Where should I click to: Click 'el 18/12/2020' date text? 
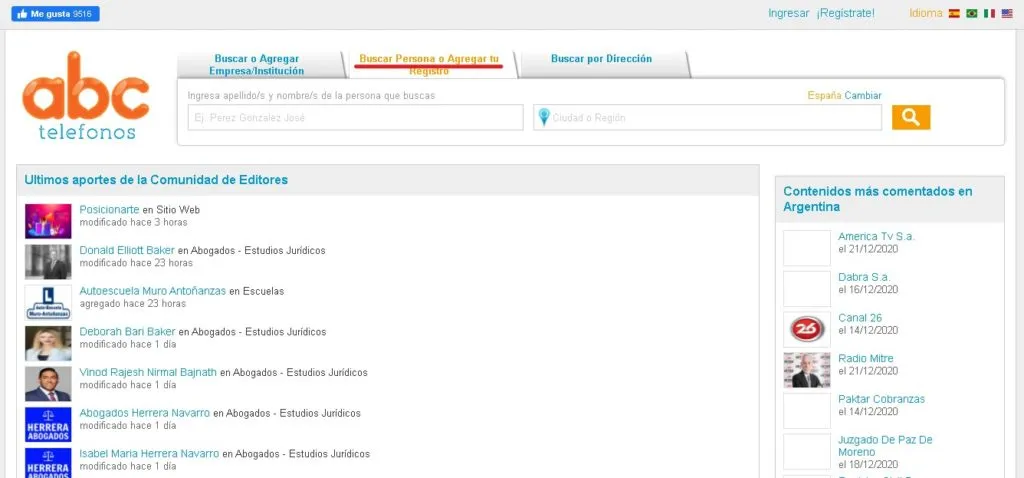(868, 465)
